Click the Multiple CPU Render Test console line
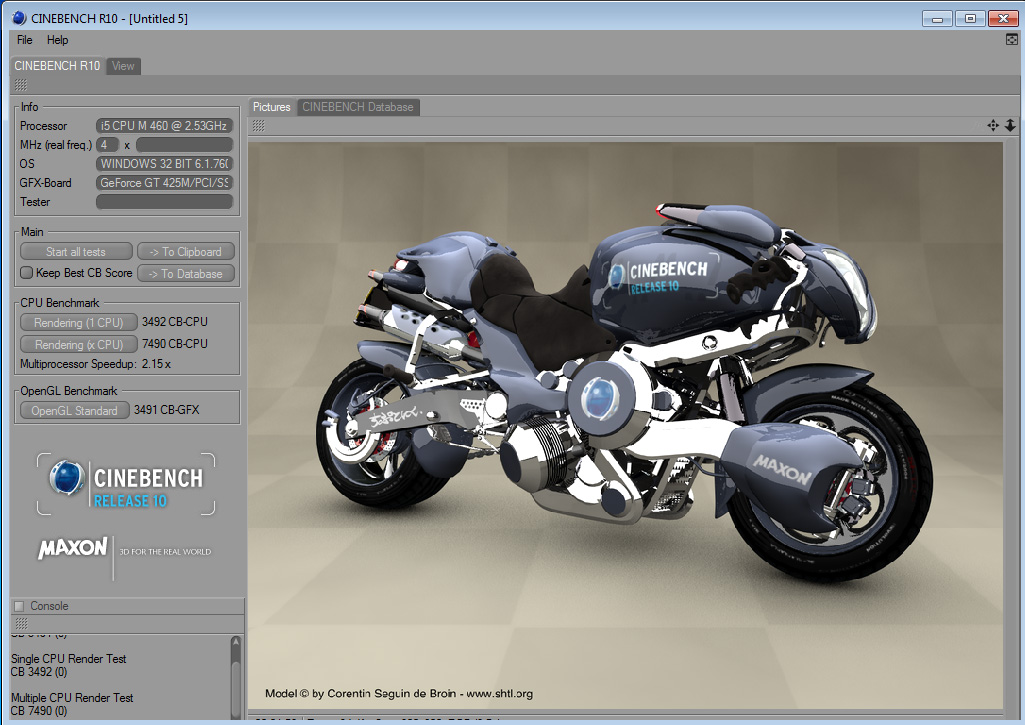The image size is (1025, 725). click(72, 698)
